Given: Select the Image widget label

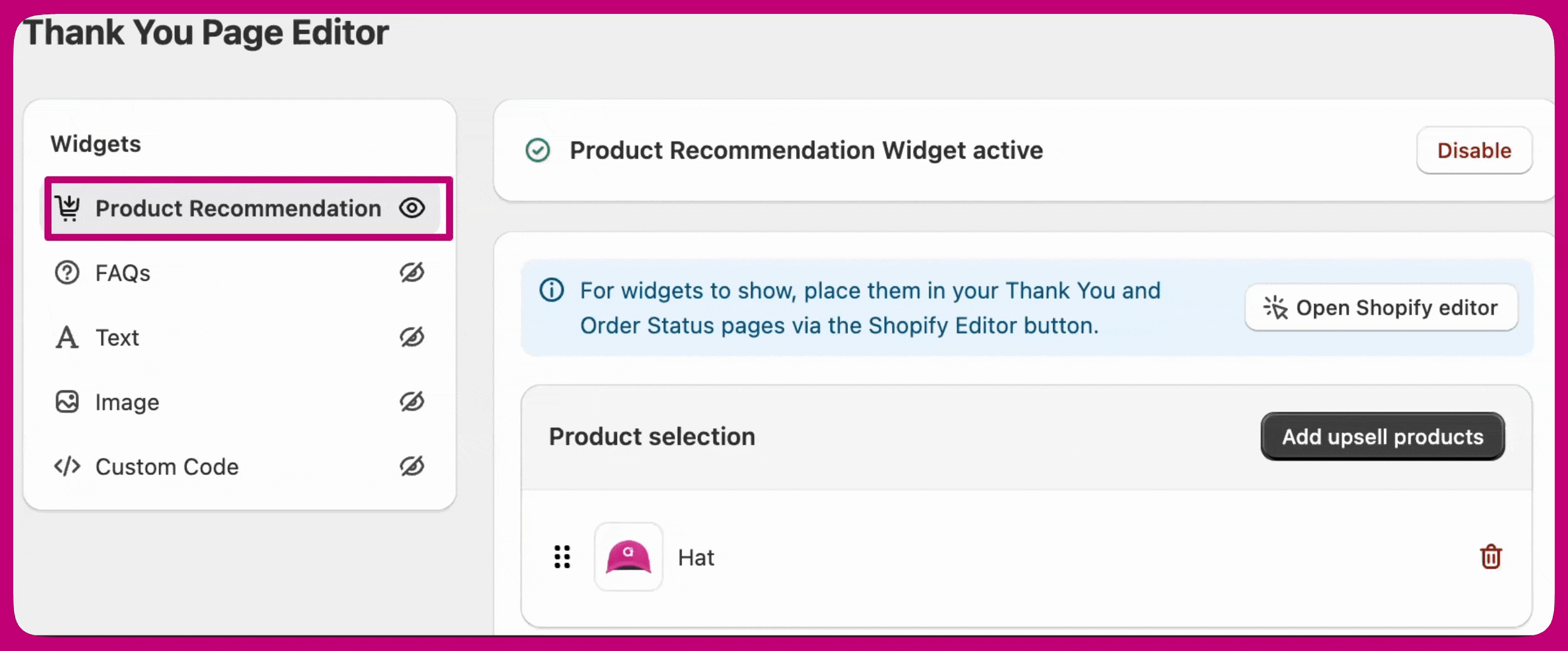Looking at the screenshot, I should (127, 402).
